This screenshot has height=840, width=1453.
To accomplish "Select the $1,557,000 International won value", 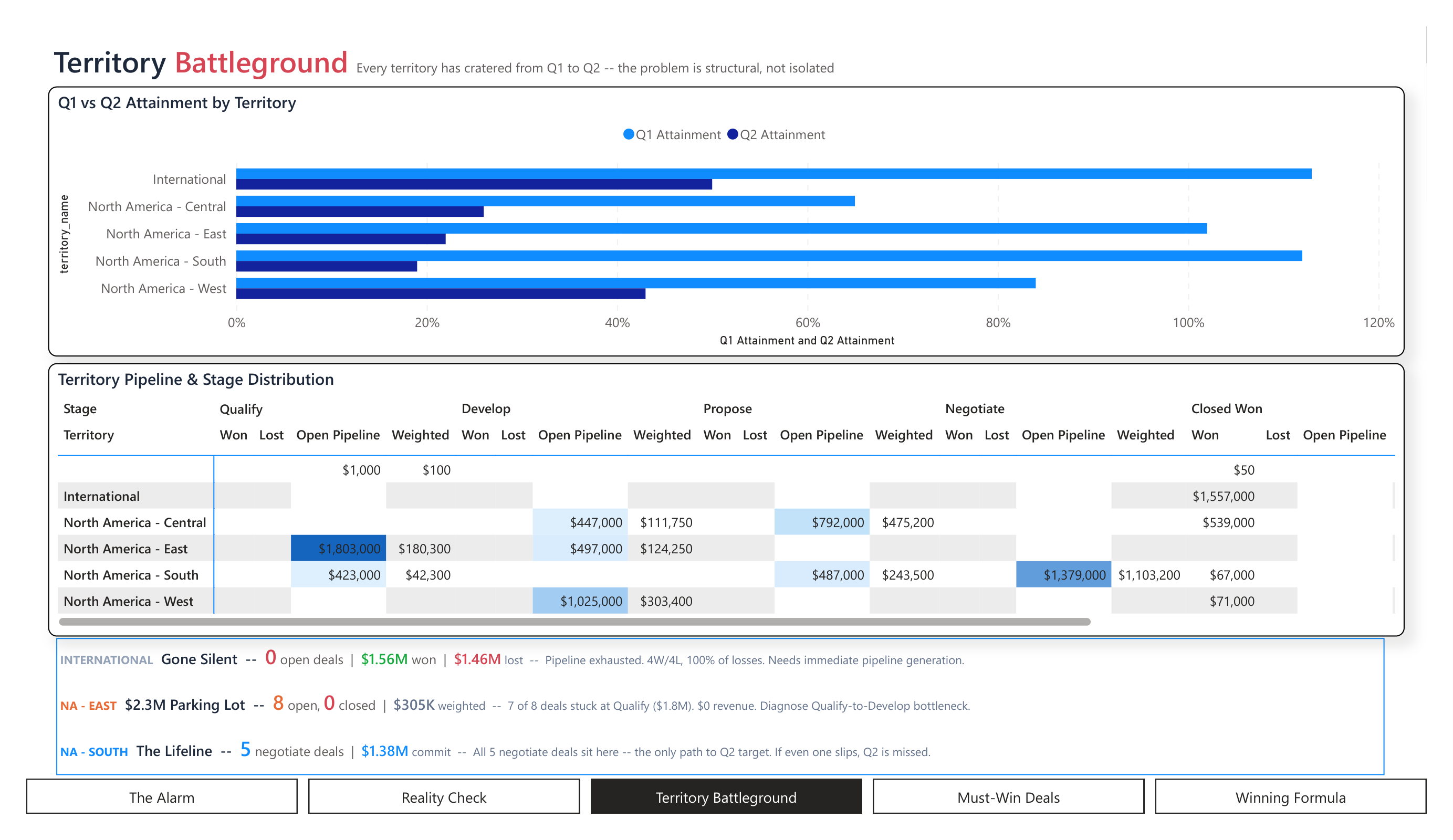I will pyautogui.click(x=1222, y=496).
